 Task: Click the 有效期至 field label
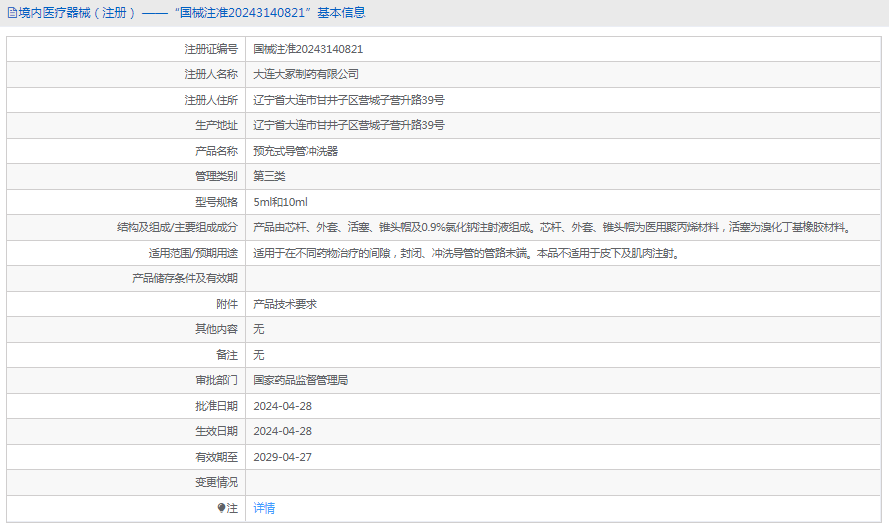pyautogui.click(x=217, y=457)
